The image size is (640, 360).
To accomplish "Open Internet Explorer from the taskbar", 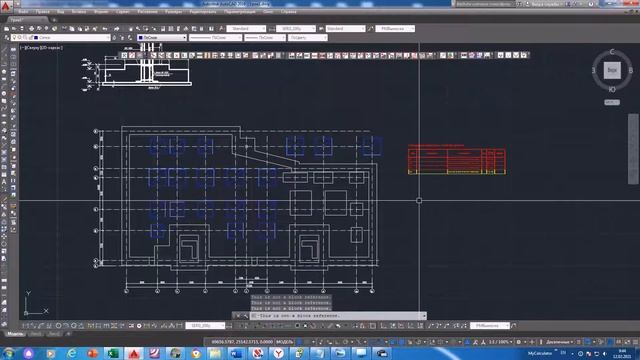I will click(x=71, y=353).
